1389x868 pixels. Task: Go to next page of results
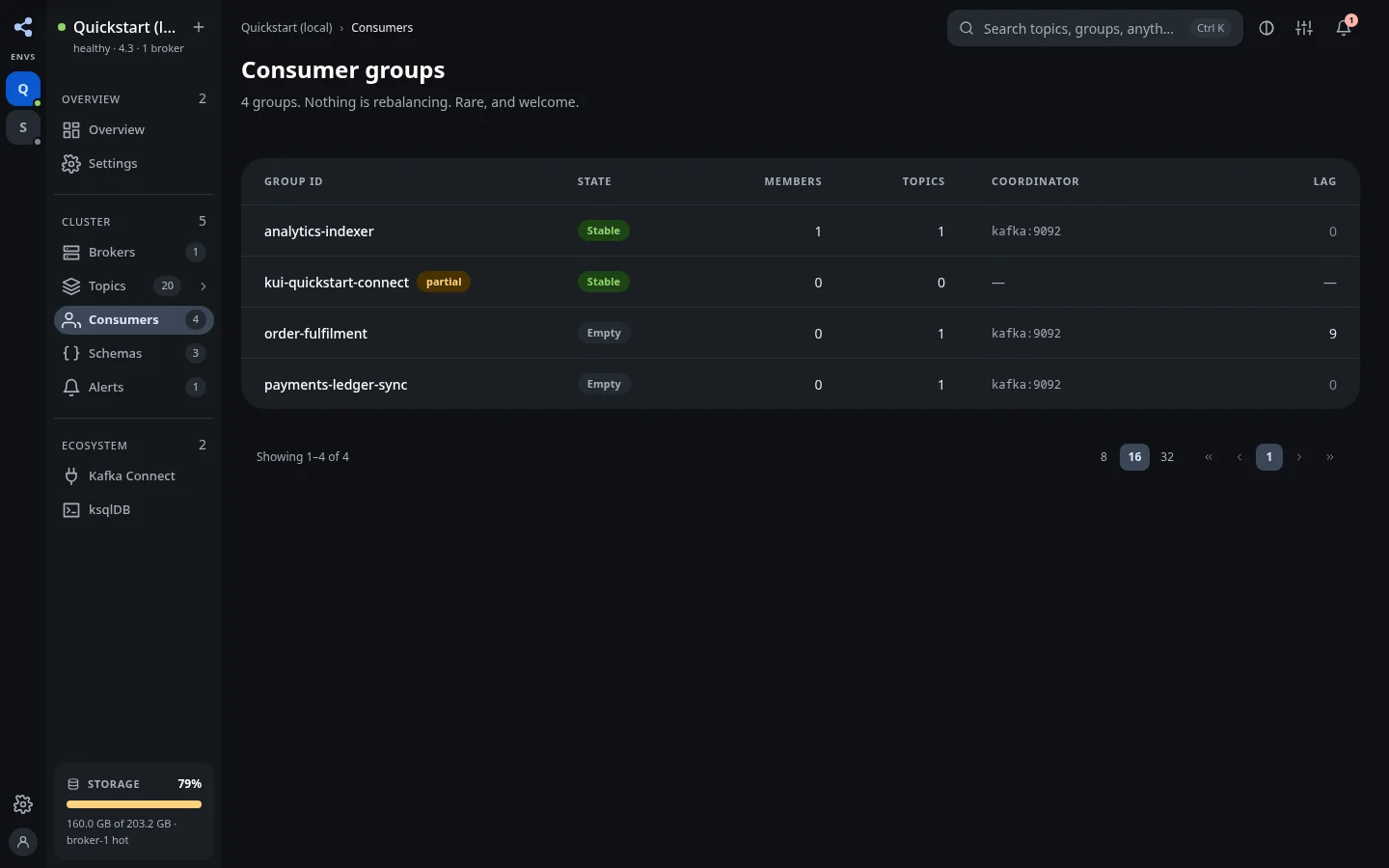click(1299, 457)
